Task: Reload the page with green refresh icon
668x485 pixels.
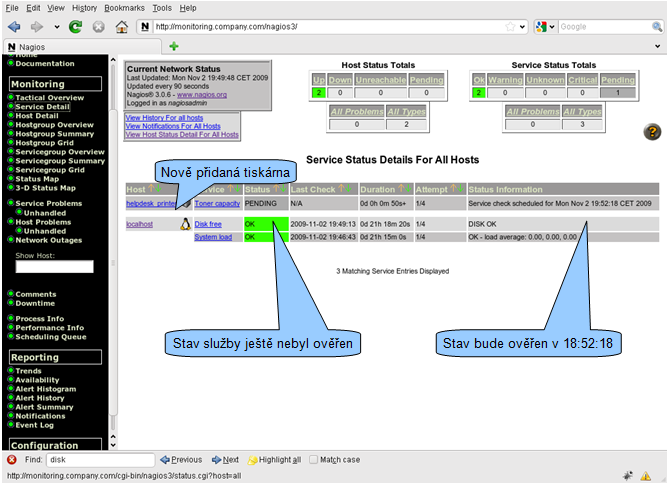Action: (x=75, y=27)
